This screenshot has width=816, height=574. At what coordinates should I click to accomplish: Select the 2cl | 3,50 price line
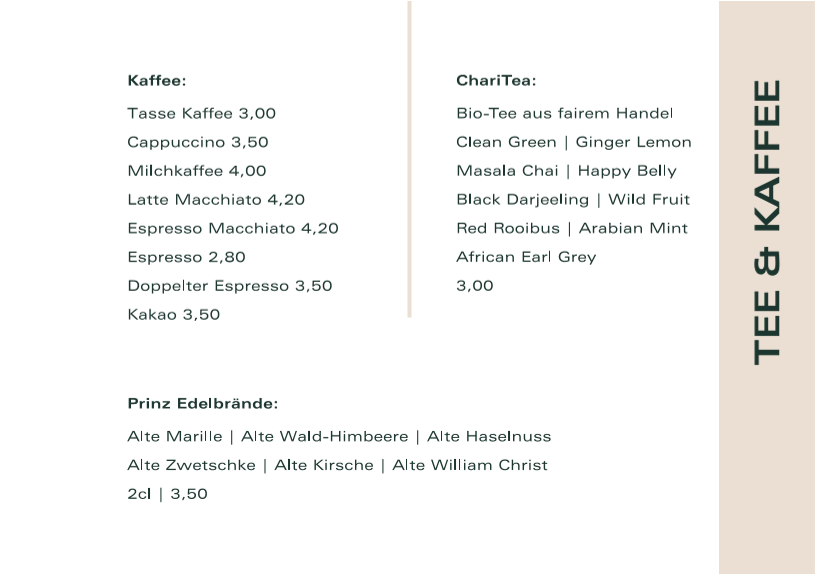pyautogui.click(x=167, y=494)
